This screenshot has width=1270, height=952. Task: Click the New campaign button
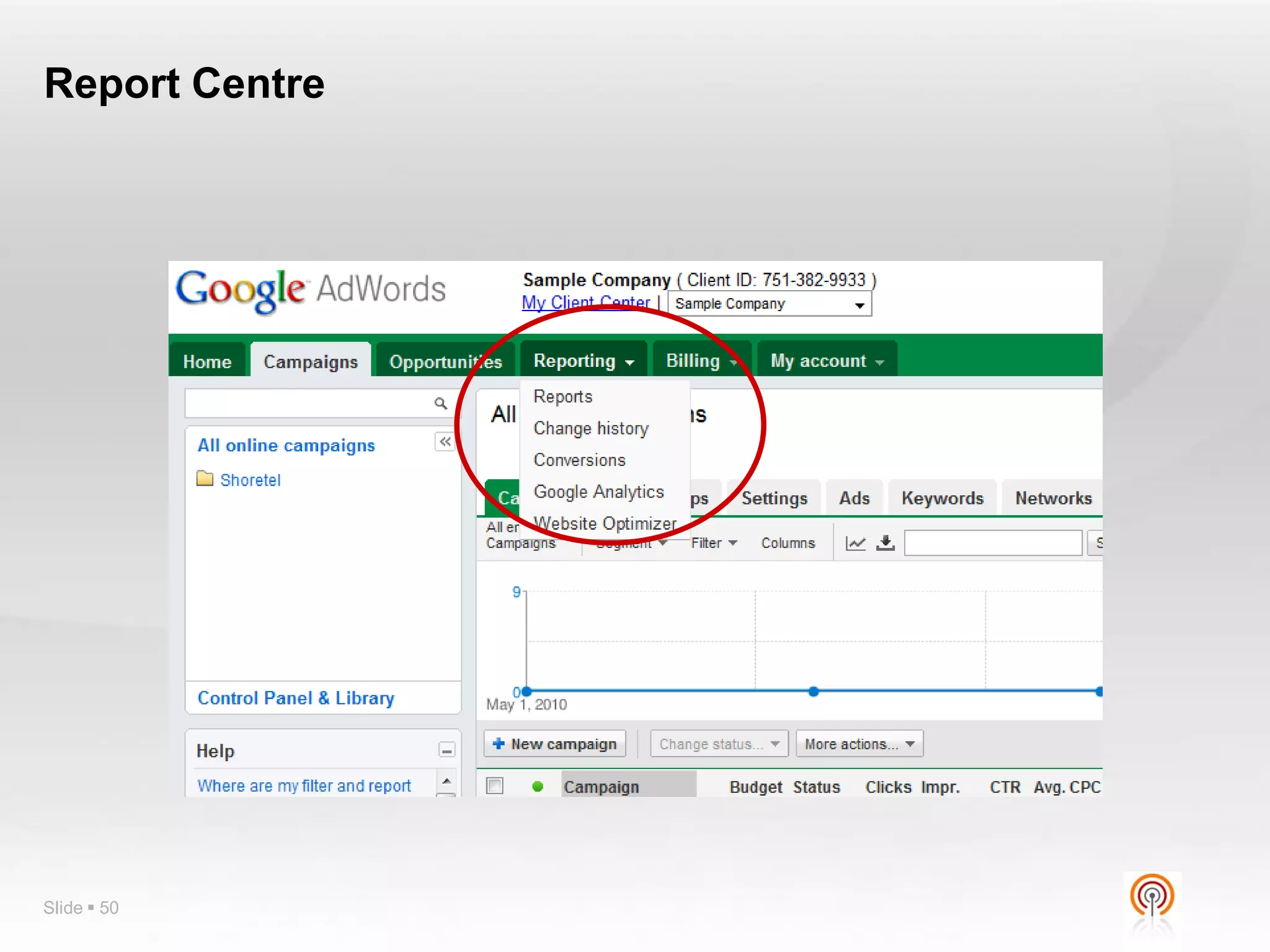tap(555, 744)
